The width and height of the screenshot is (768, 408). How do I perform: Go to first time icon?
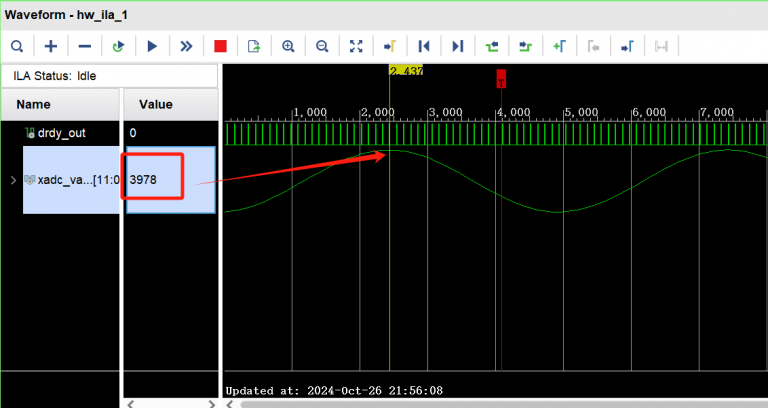pos(424,46)
